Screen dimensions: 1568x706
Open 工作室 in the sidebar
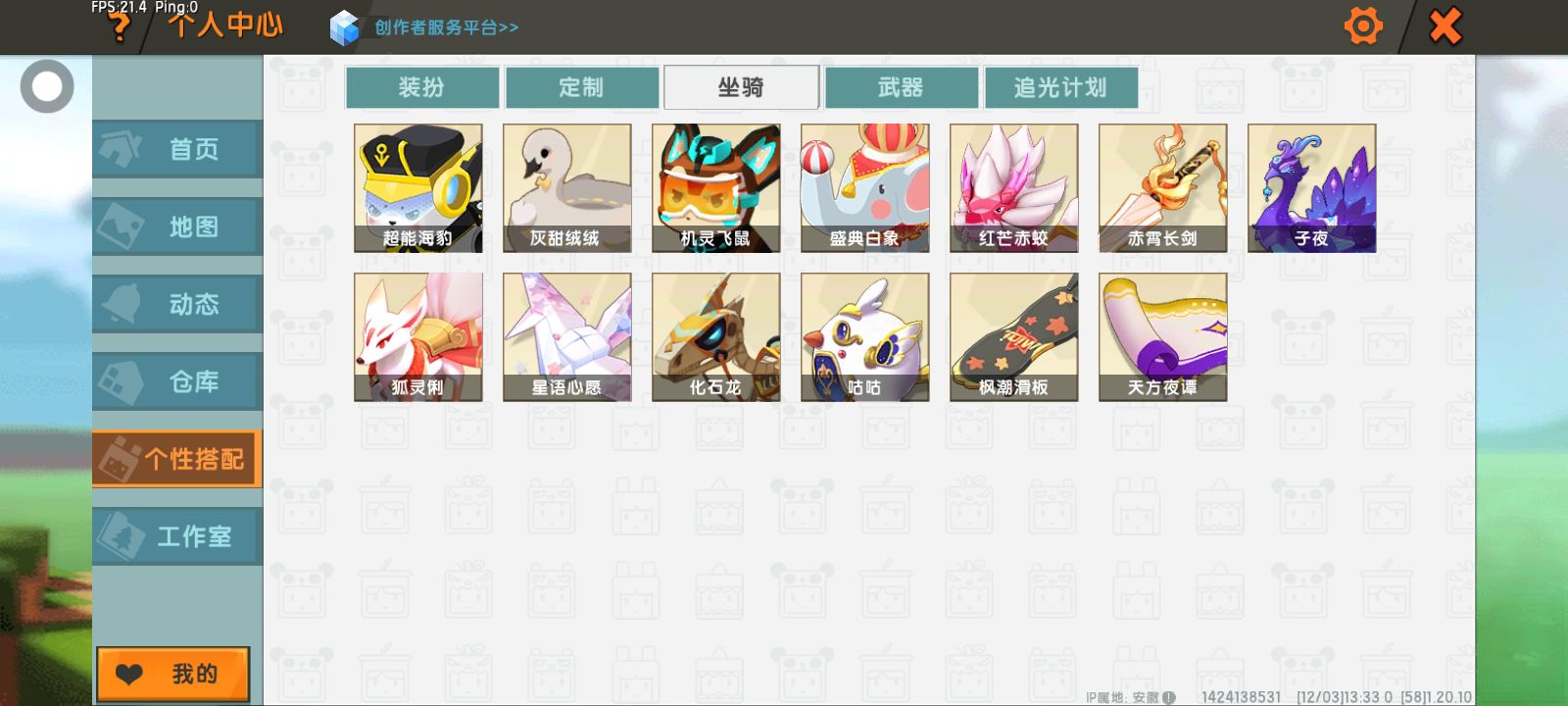pyautogui.click(x=177, y=536)
